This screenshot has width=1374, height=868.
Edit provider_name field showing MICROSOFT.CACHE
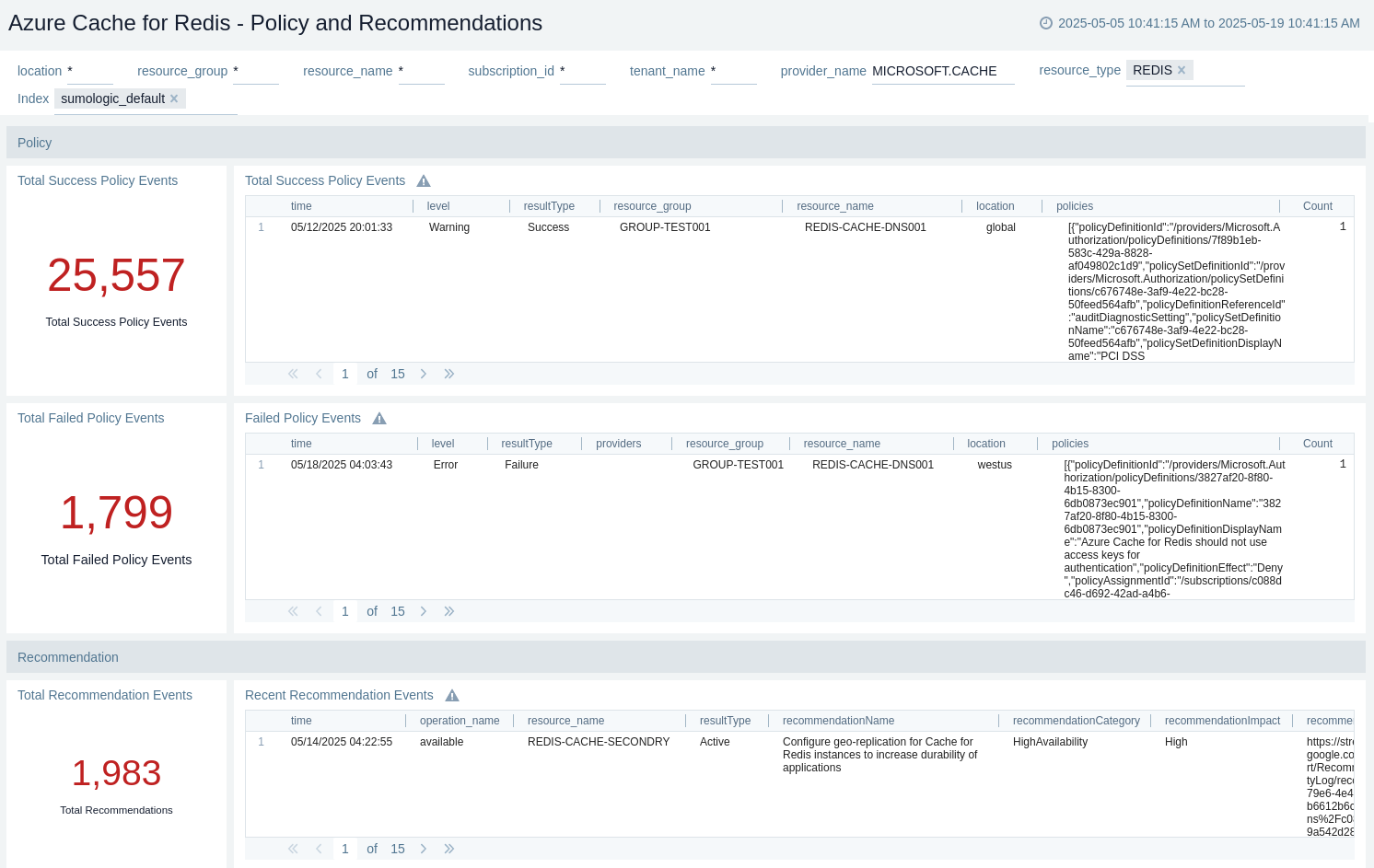point(943,71)
